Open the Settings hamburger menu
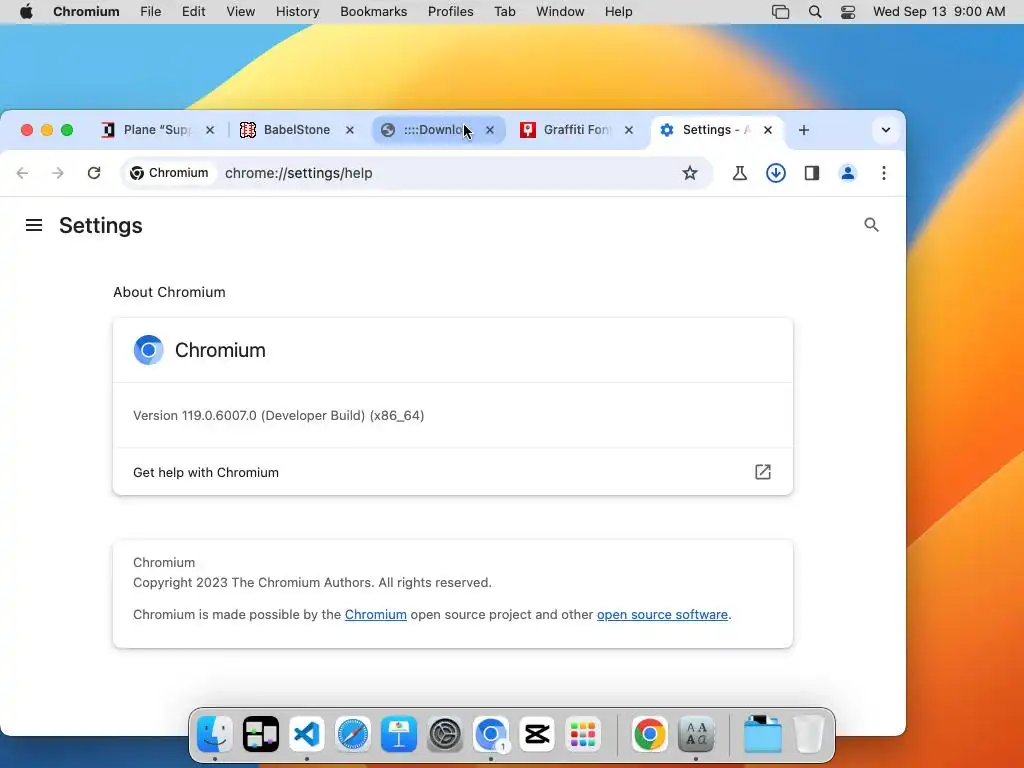1024x768 pixels. 34,225
